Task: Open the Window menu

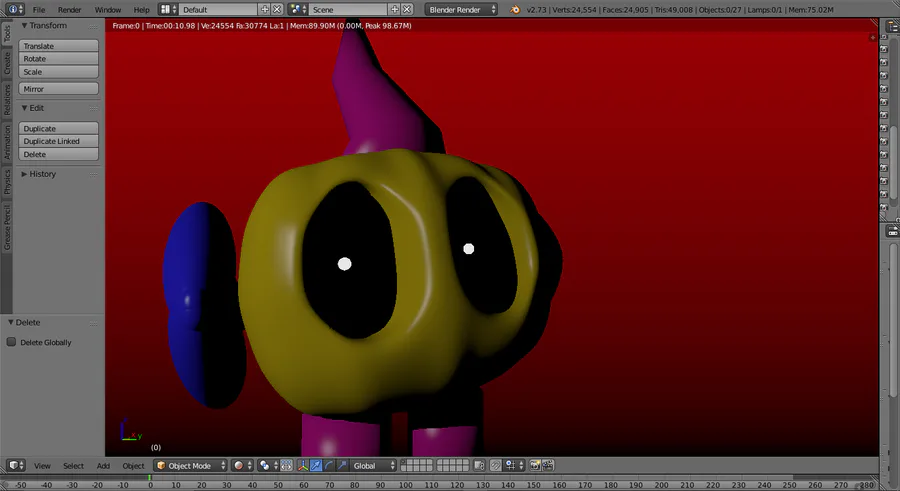Action: pos(107,10)
